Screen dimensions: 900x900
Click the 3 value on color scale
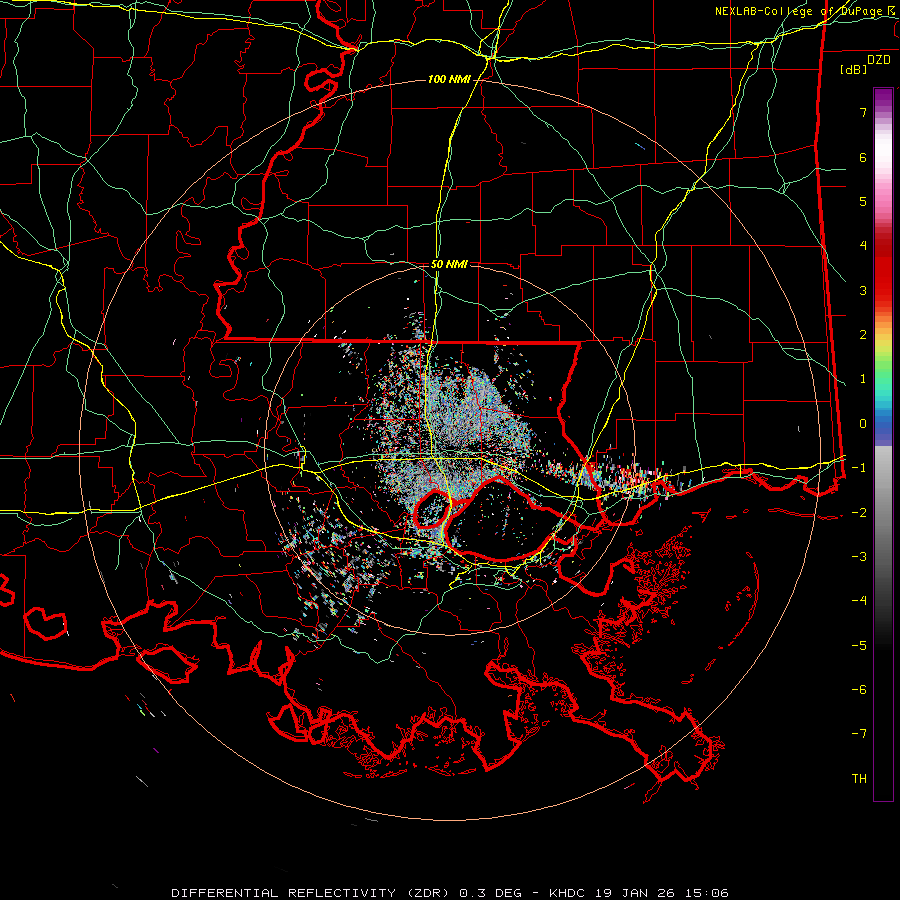click(x=863, y=290)
